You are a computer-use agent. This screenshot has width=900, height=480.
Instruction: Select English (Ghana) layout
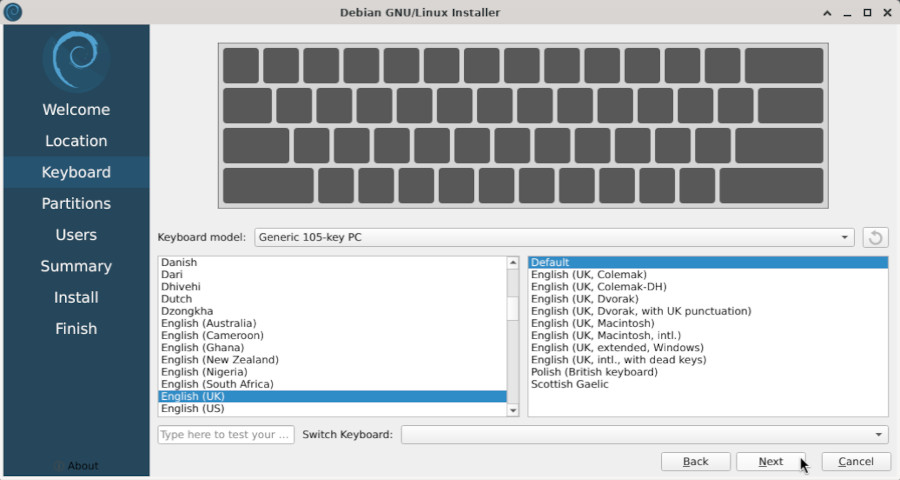coord(332,347)
